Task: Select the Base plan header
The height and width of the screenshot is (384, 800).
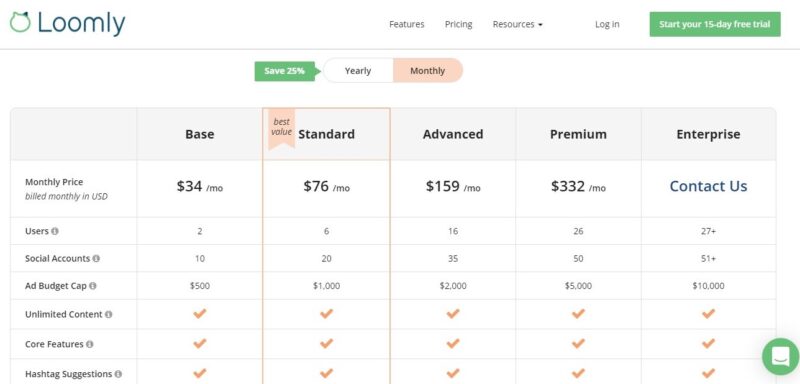Action: click(199, 134)
